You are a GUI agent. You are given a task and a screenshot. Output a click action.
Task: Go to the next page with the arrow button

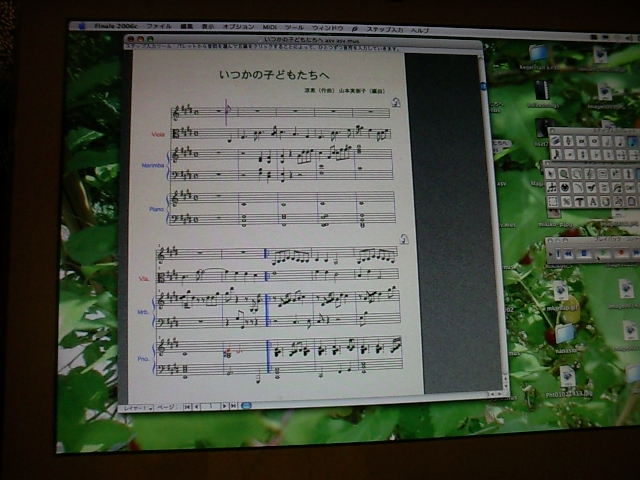click(x=224, y=406)
